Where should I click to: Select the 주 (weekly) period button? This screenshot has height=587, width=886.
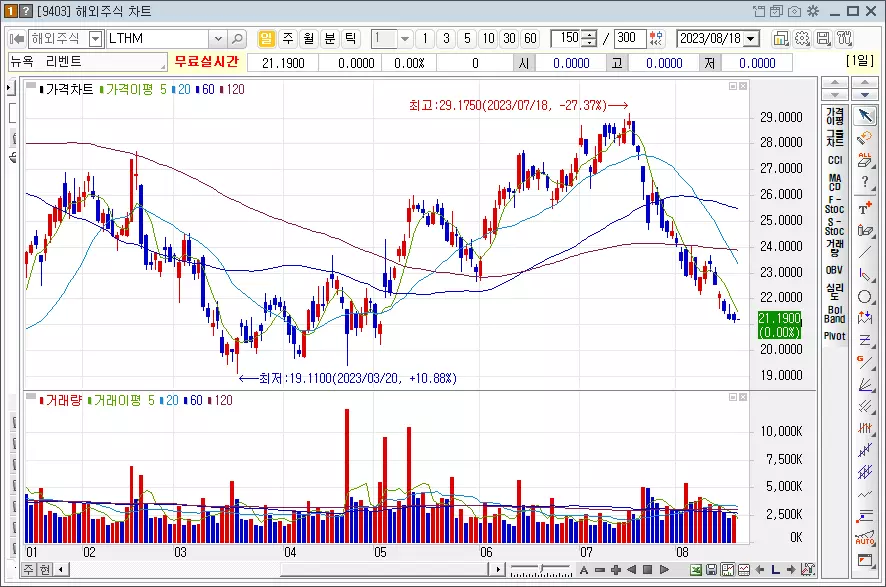(x=288, y=38)
